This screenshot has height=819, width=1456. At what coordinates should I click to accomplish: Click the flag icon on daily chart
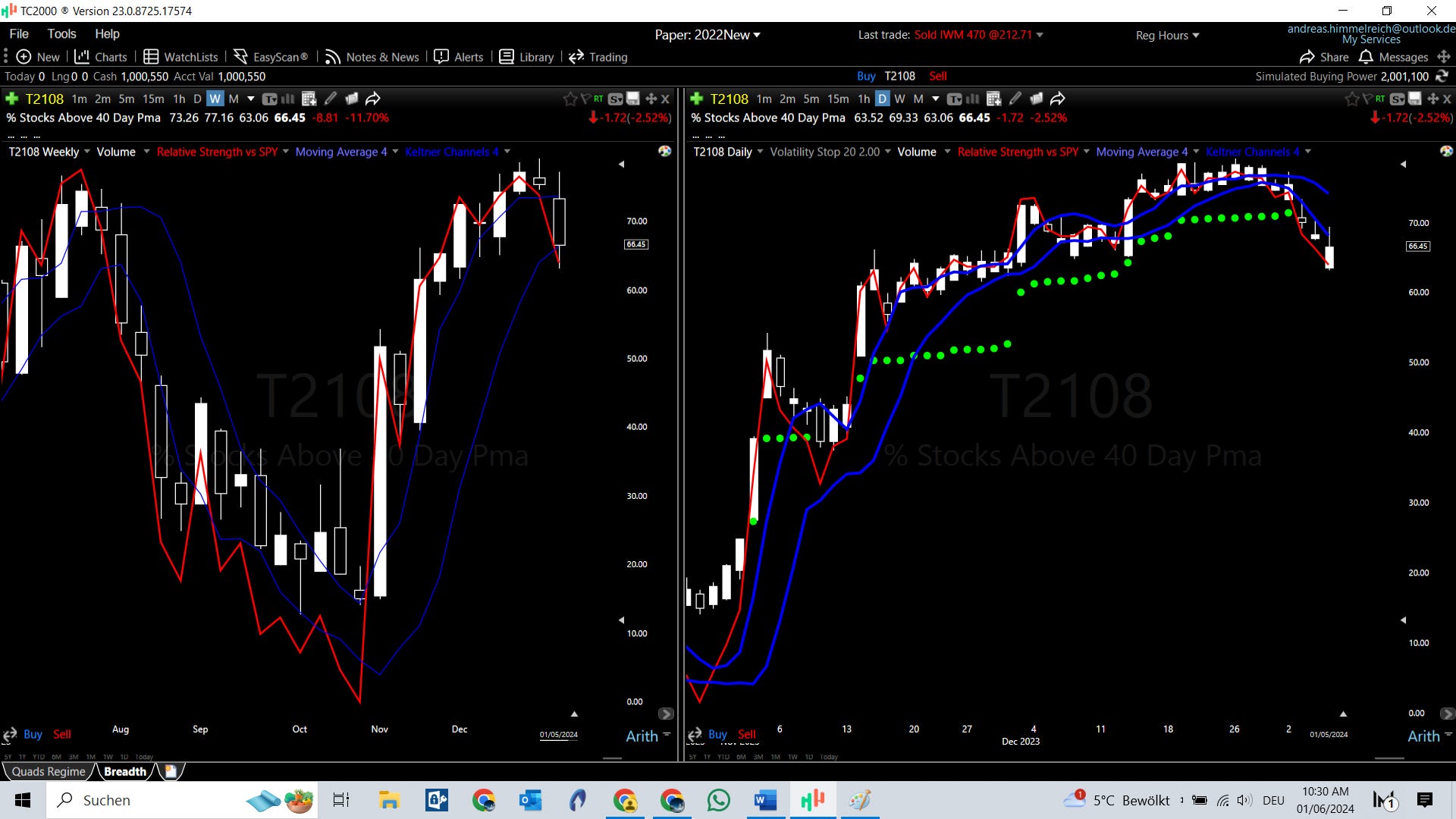coord(1367,99)
